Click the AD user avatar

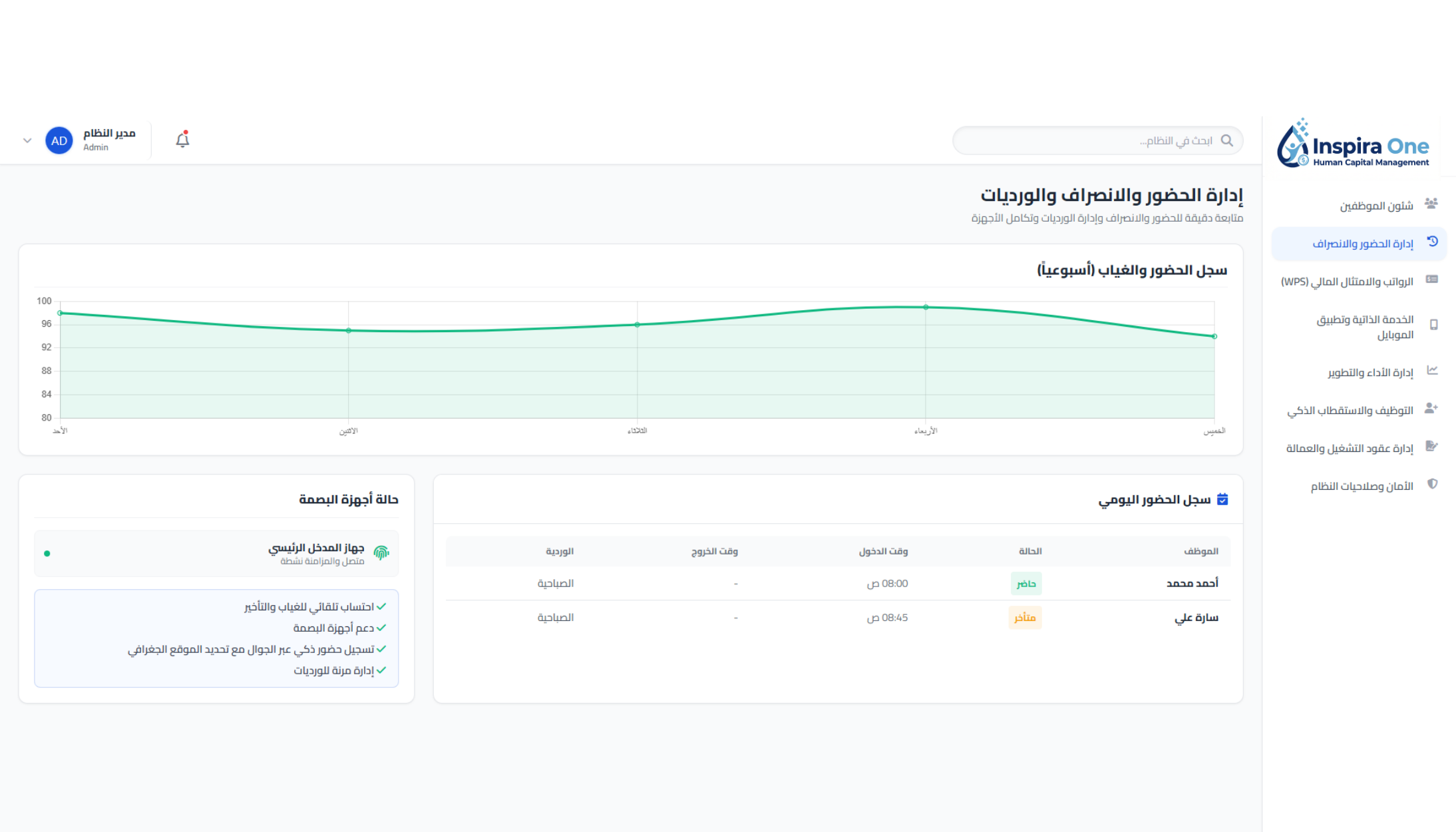pos(59,140)
